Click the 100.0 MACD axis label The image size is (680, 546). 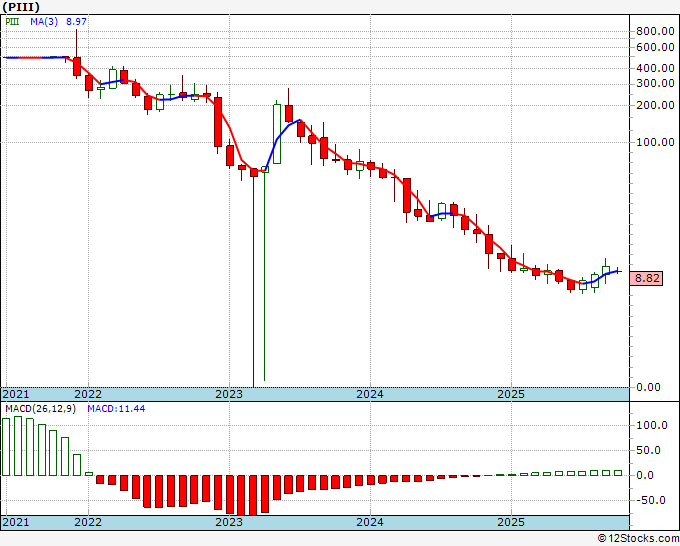click(x=651, y=425)
